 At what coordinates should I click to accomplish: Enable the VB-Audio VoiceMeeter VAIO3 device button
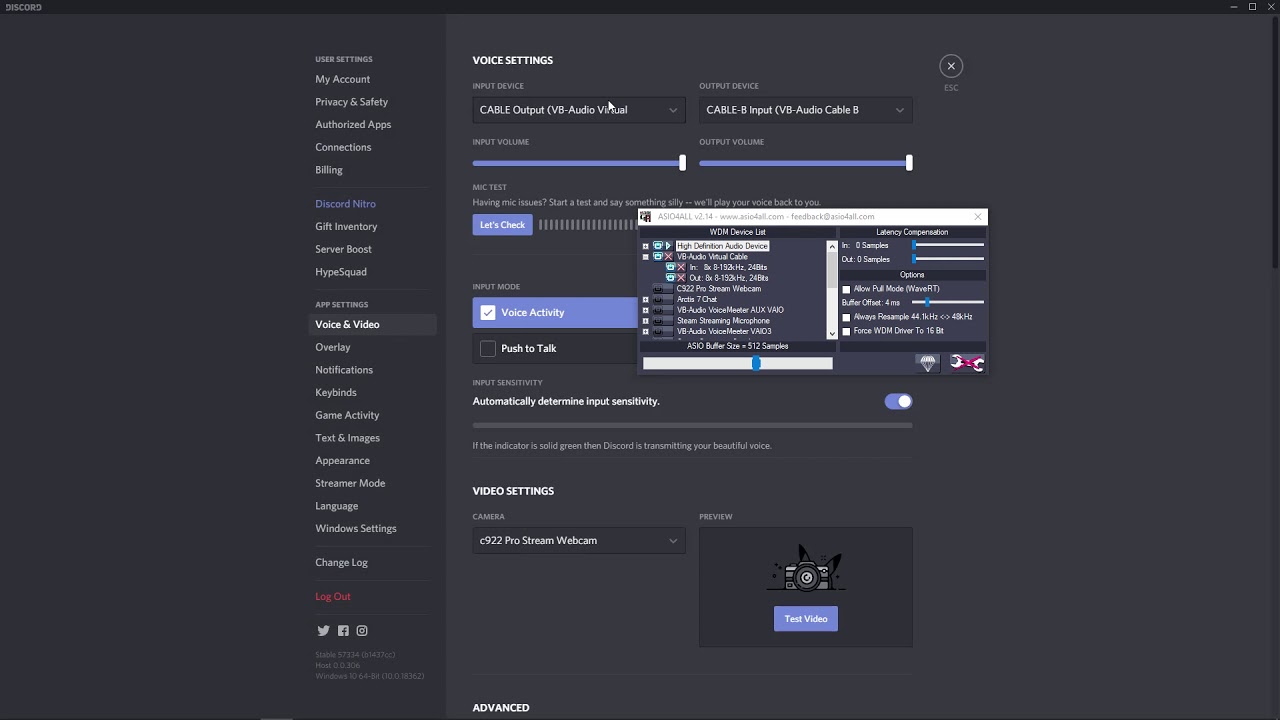[663, 331]
